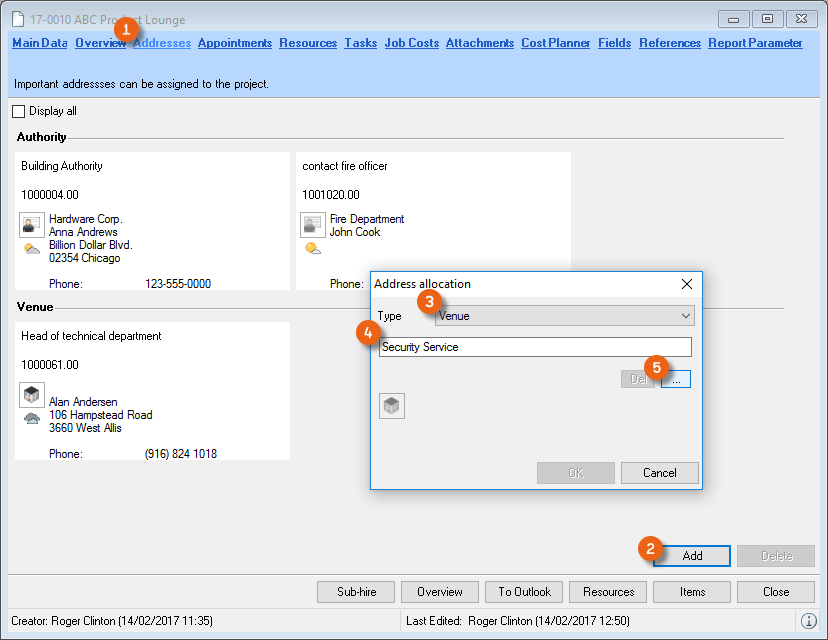Click the Hardware Corp. contact card icon

click(31, 224)
